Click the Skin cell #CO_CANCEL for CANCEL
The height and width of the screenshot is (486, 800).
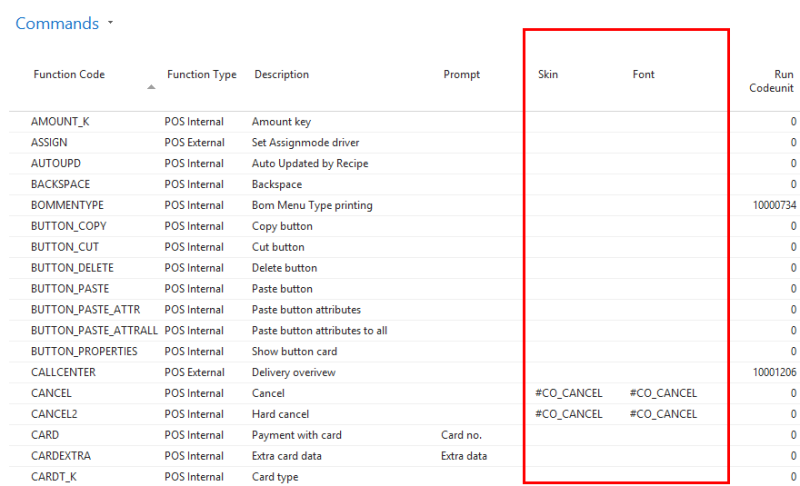pyautogui.click(x=568, y=394)
